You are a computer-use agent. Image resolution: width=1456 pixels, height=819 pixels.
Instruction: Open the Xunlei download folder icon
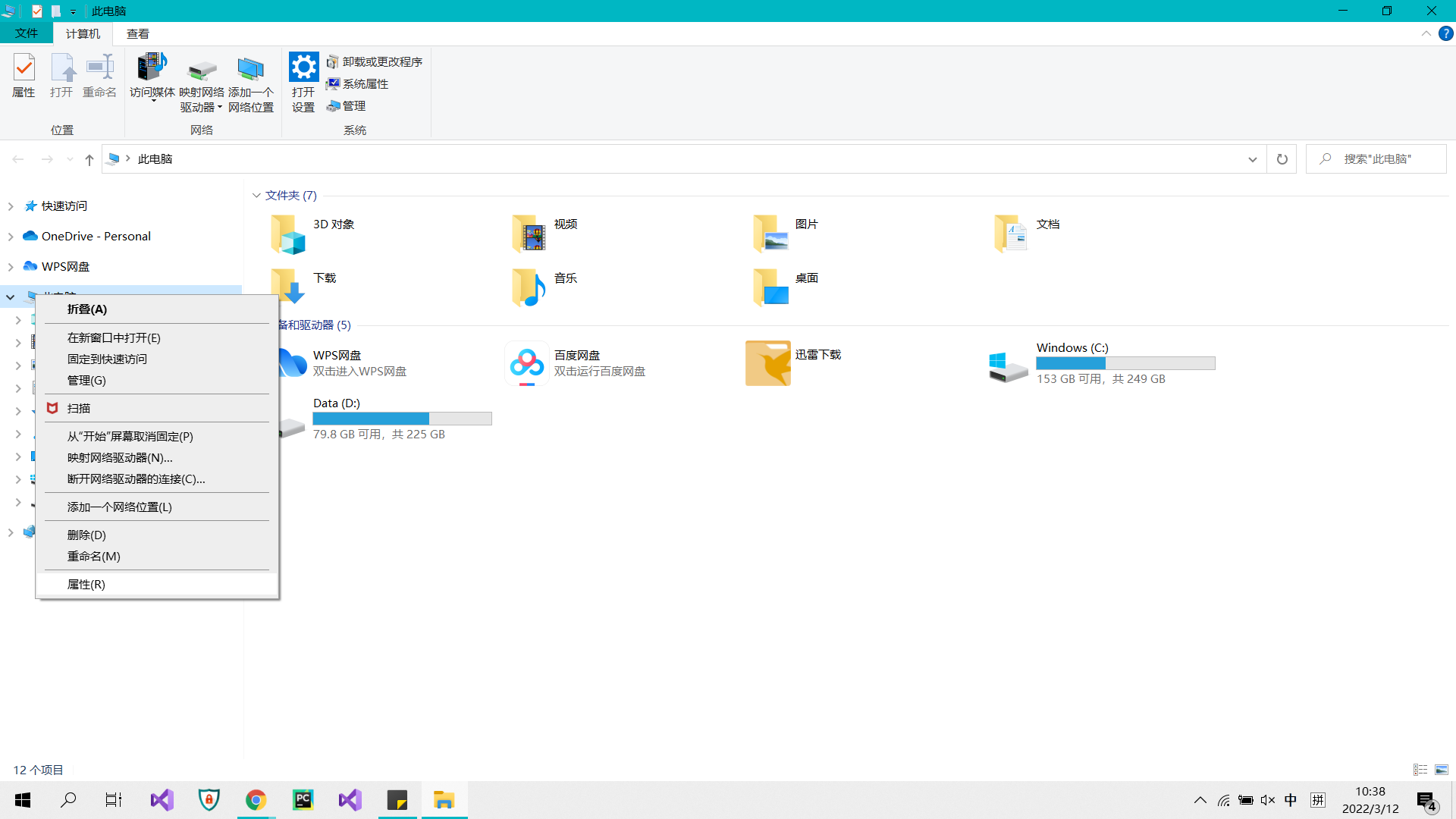pos(767,363)
